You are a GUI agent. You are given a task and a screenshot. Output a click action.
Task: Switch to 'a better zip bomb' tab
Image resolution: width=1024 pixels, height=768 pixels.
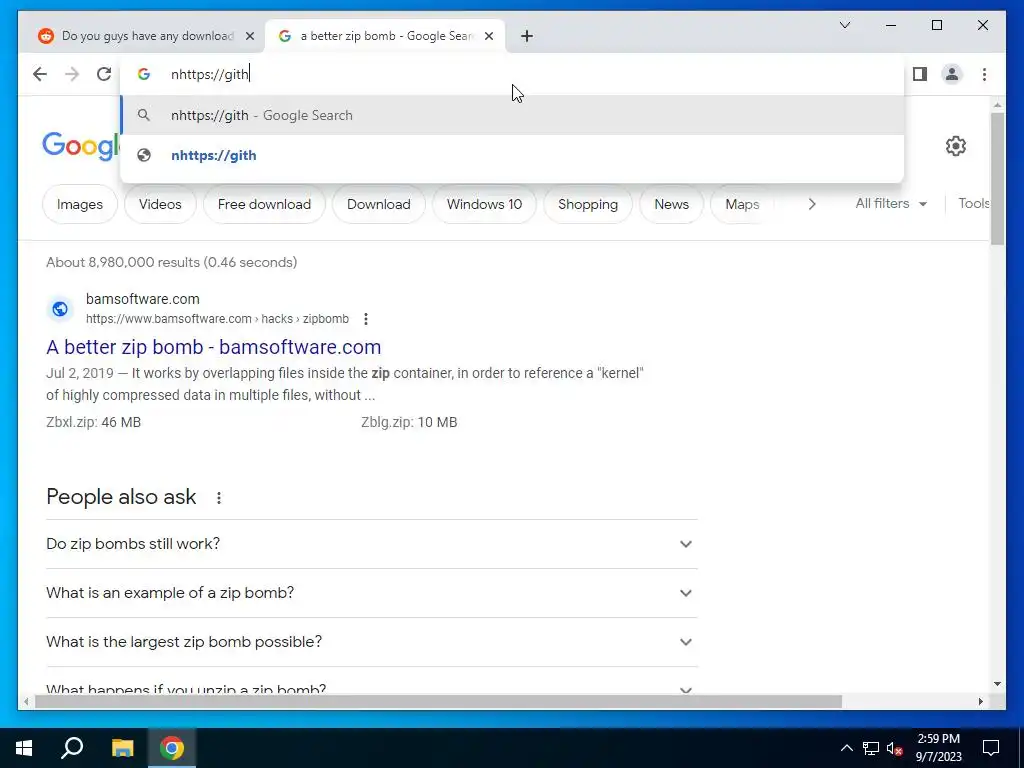385,36
